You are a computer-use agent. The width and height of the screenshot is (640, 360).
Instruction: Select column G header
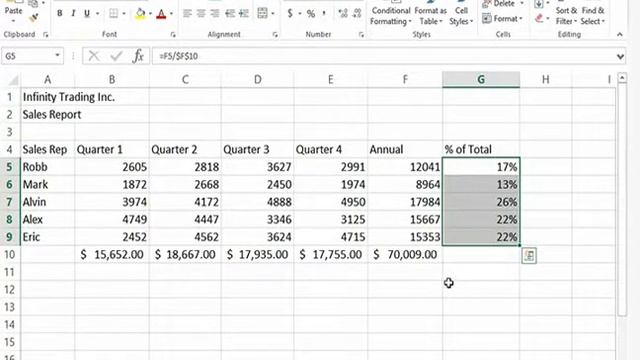(481, 80)
